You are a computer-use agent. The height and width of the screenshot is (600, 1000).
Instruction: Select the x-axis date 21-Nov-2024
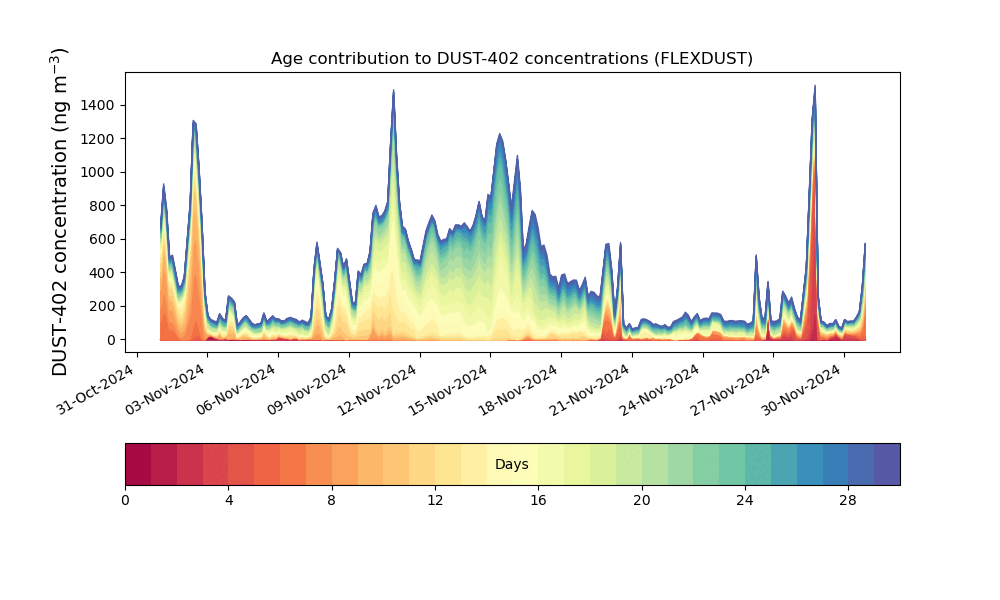point(591,389)
